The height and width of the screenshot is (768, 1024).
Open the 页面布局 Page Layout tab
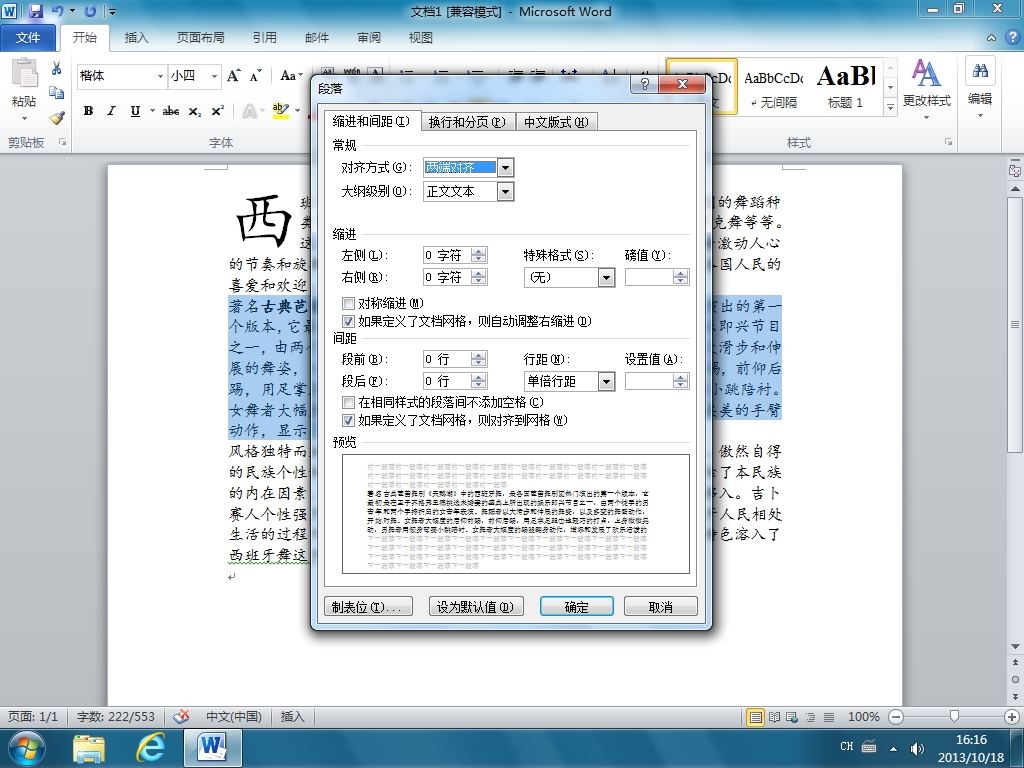[x=200, y=37]
